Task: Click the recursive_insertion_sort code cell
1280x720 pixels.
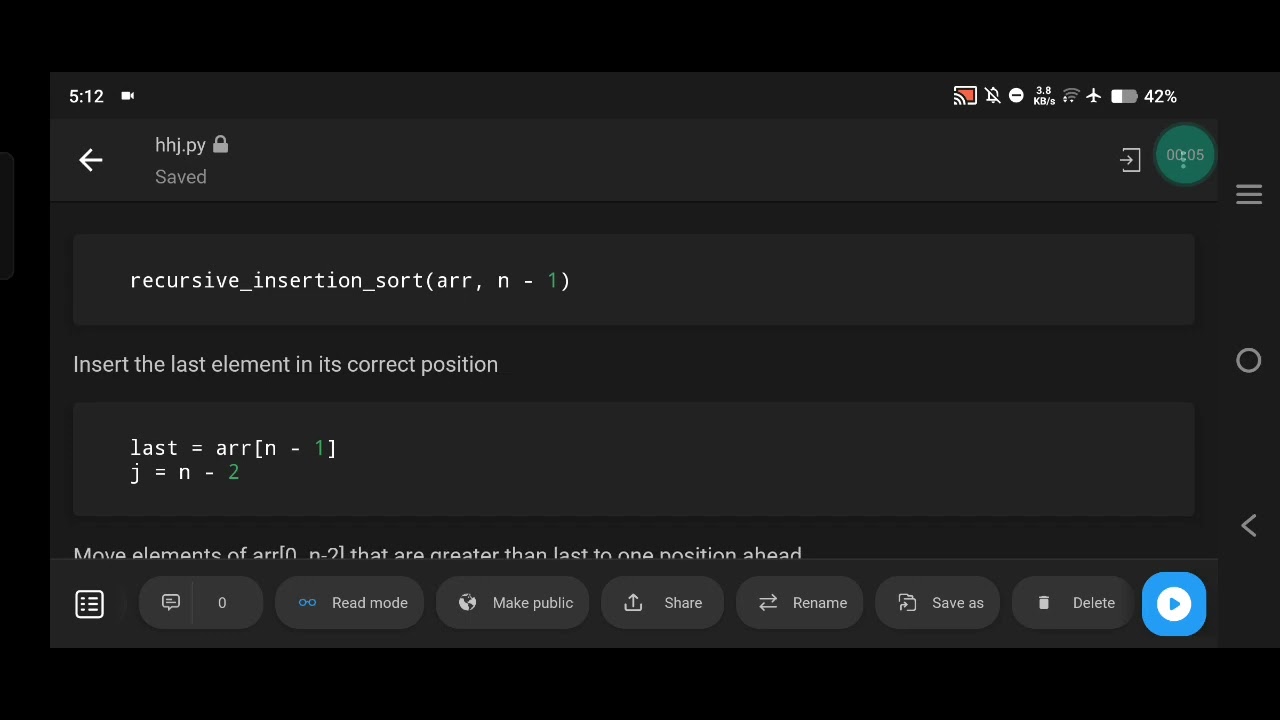Action: [x=634, y=280]
